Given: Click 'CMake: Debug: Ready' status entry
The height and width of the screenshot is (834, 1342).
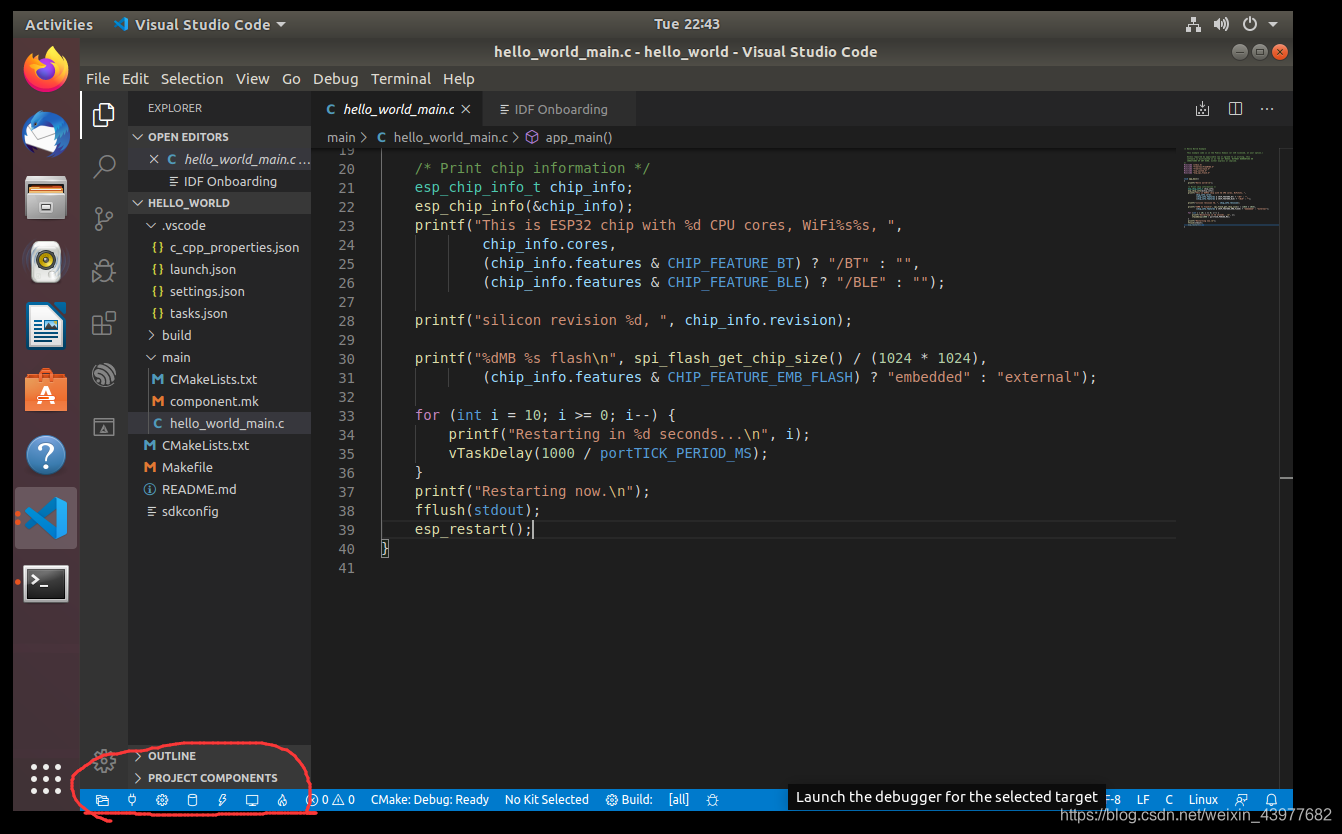Looking at the screenshot, I should (x=430, y=800).
